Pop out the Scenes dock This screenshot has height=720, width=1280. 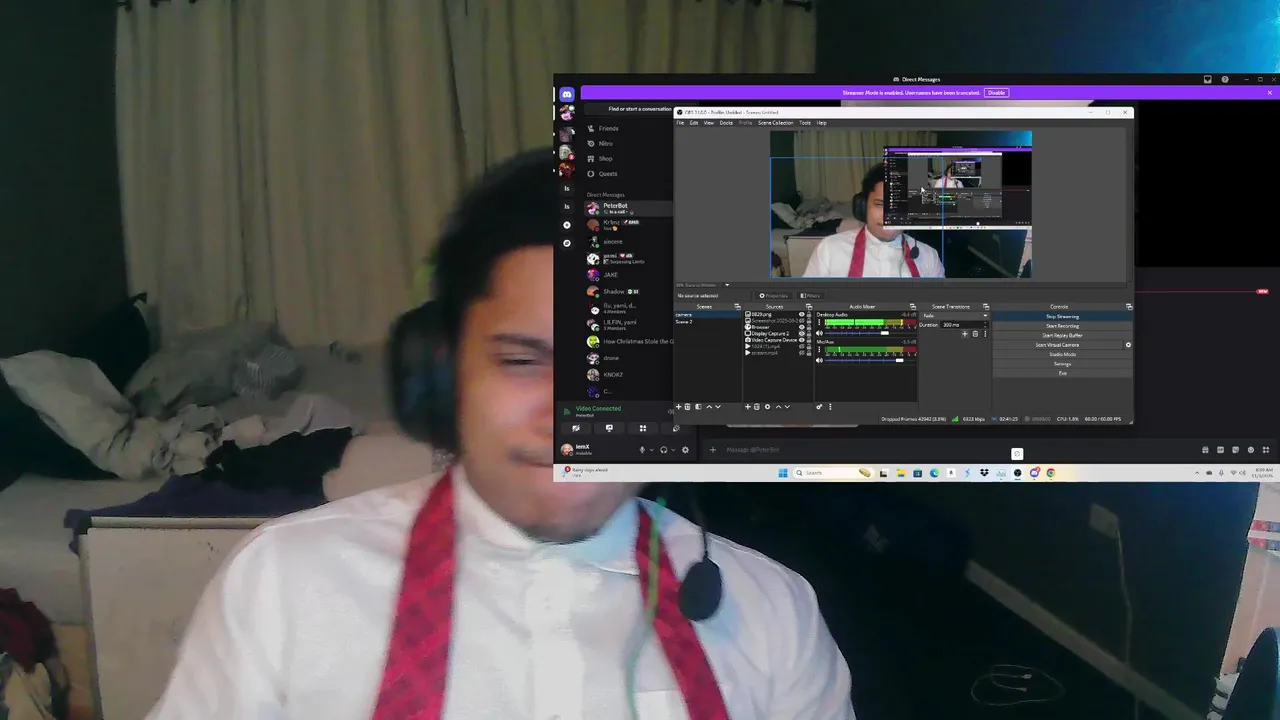[x=737, y=307]
